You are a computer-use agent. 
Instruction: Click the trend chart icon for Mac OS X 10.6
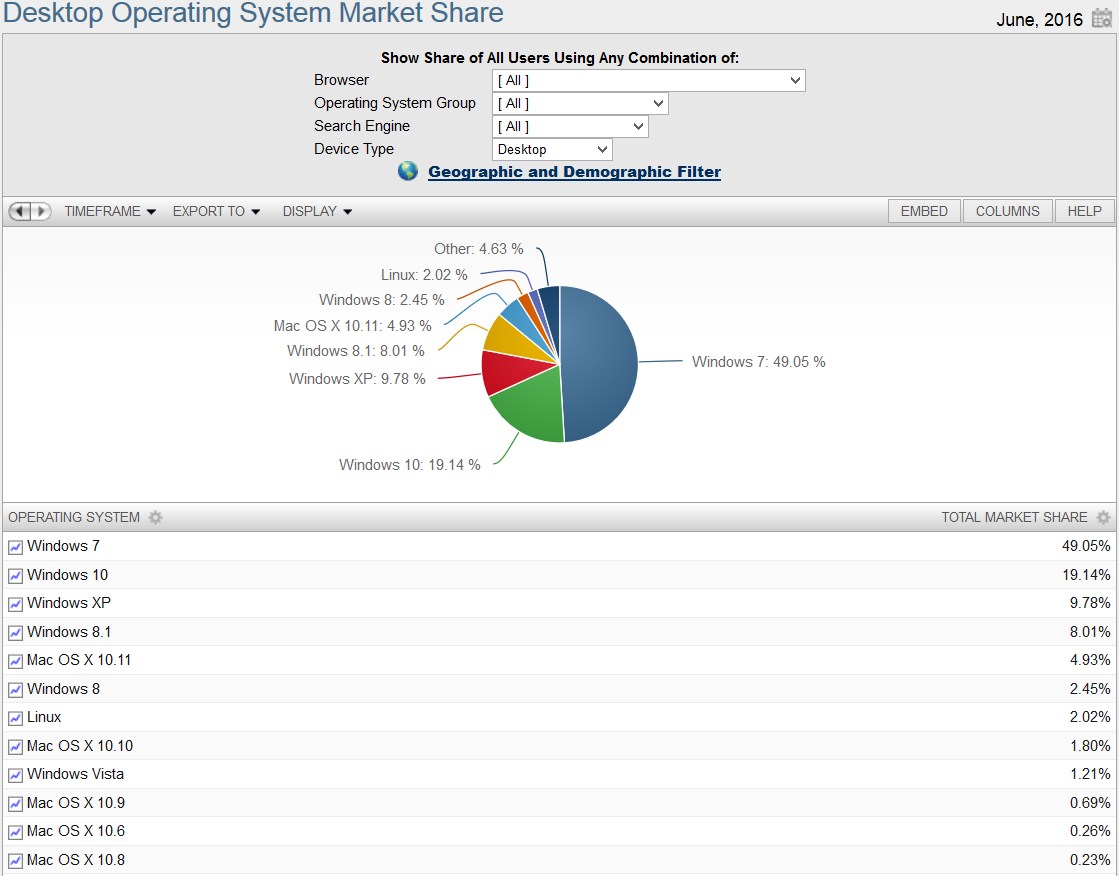click(x=15, y=833)
